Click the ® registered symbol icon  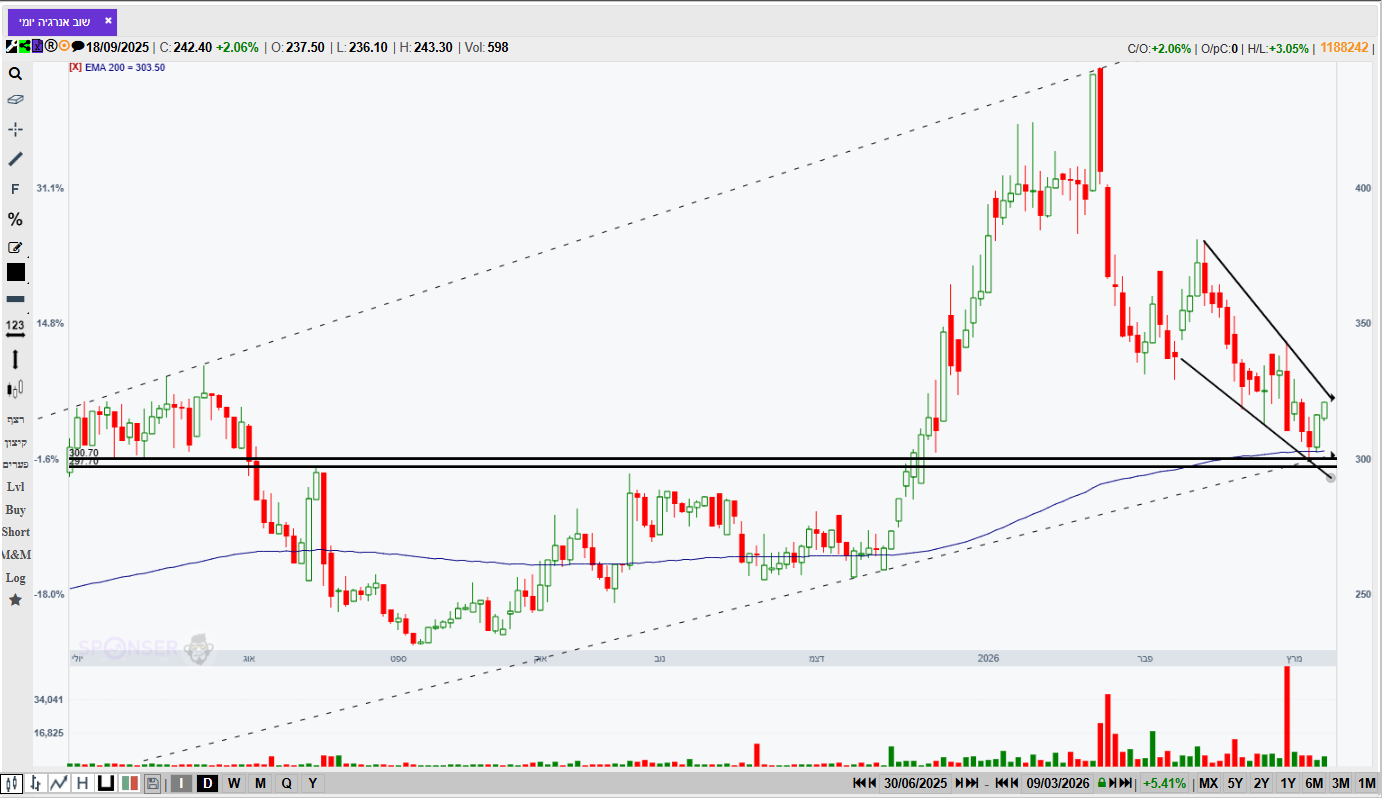click(x=51, y=46)
